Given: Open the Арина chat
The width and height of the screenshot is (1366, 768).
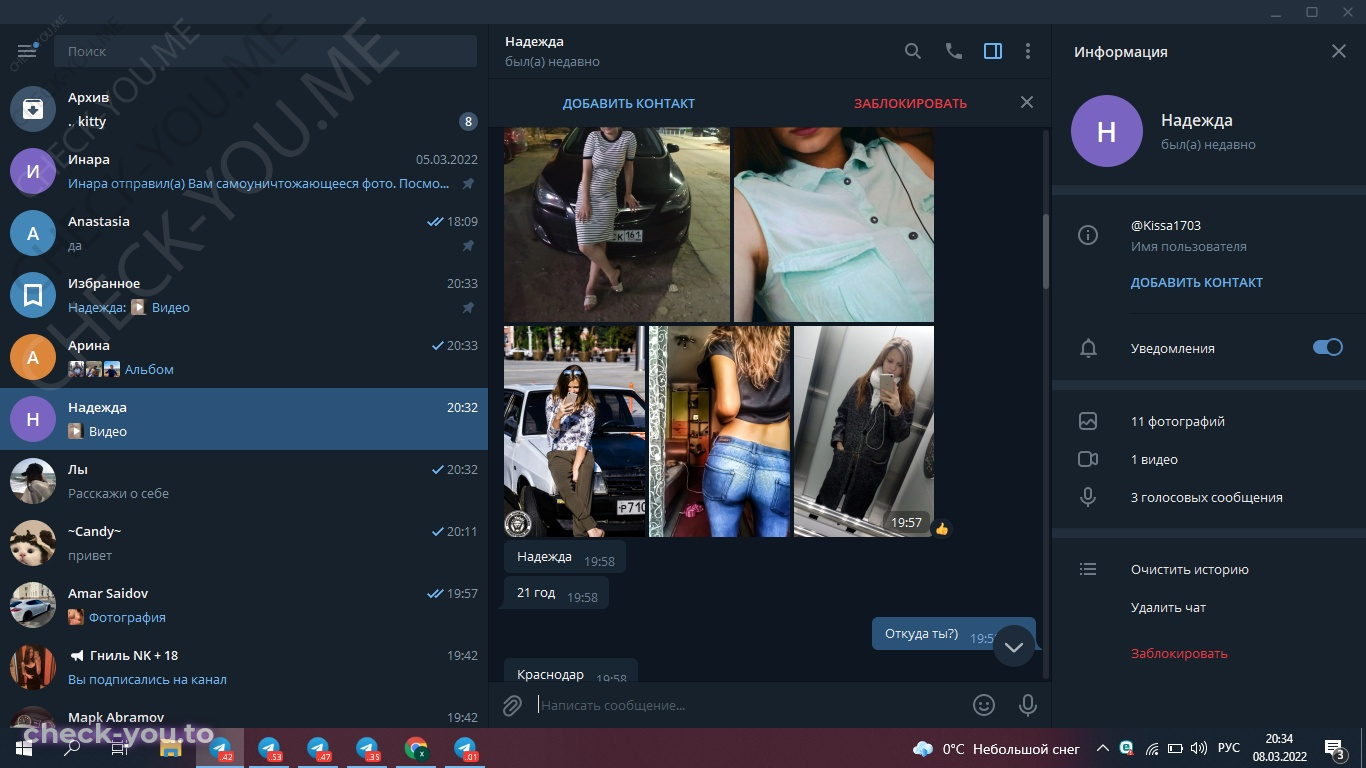Looking at the screenshot, I should coord(244,357).
